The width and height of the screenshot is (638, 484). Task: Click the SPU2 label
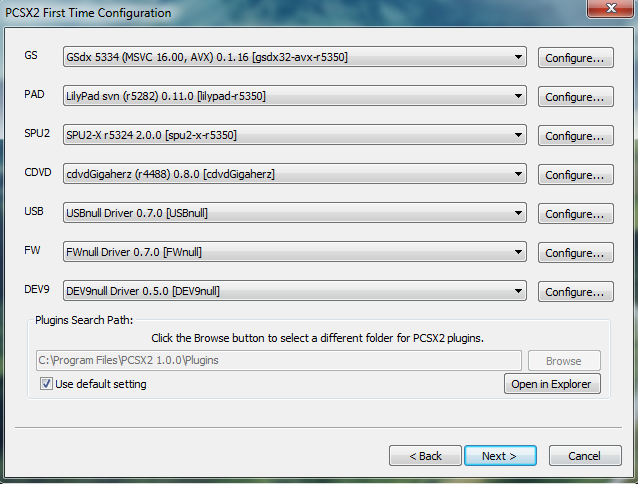coord(37,133)
